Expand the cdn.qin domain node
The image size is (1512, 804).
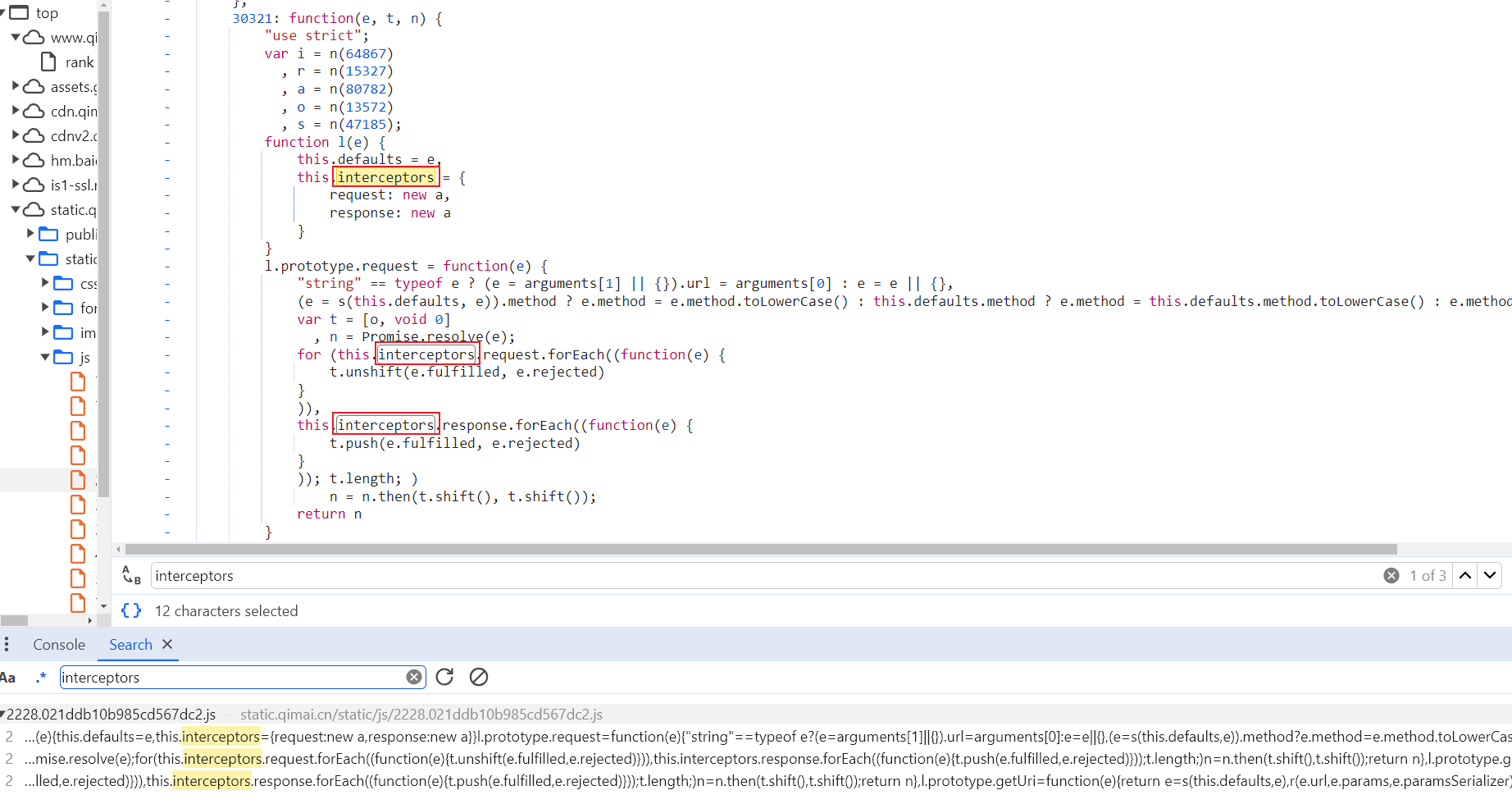[x=16, y=111]
